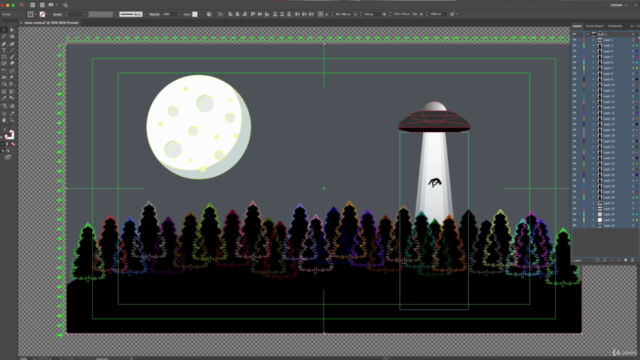Hide Layer 3 with its eye icon

coord(575,45)
